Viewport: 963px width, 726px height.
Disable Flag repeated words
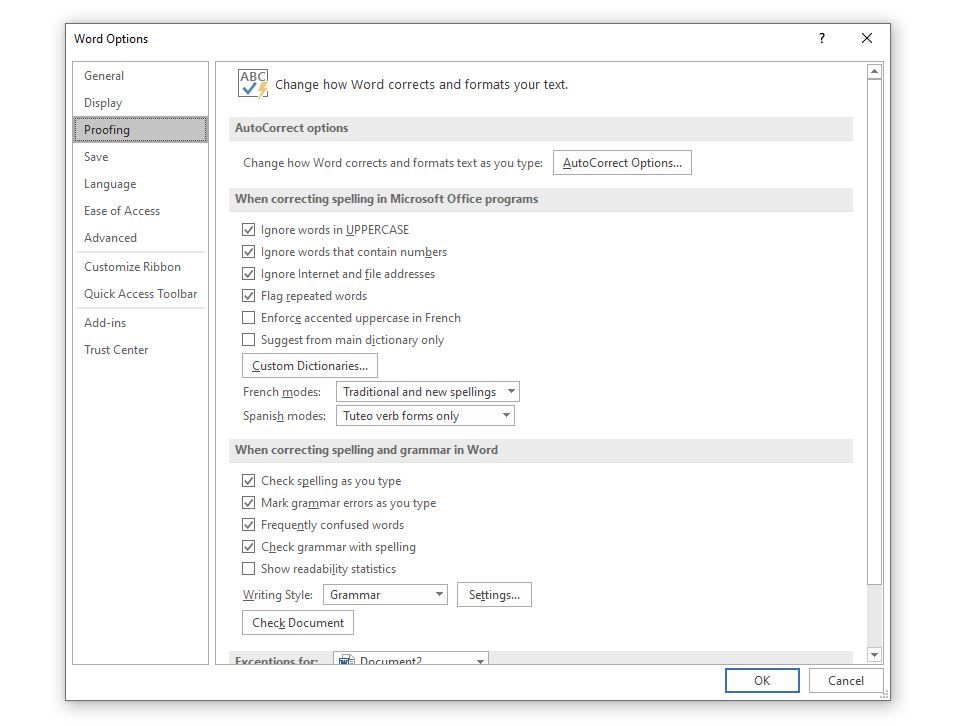click(249, 295)
